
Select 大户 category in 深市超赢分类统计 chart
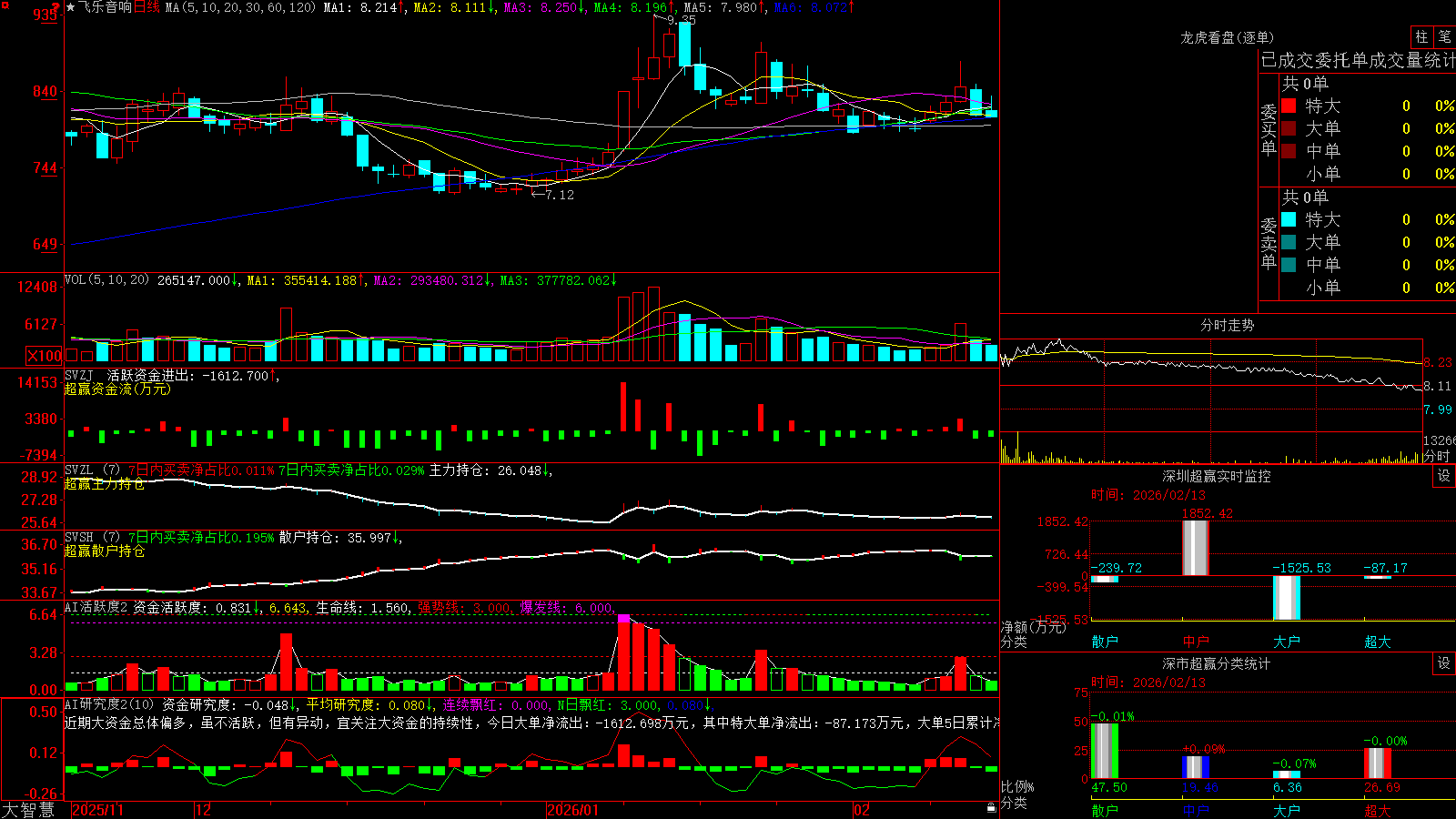1287,811
